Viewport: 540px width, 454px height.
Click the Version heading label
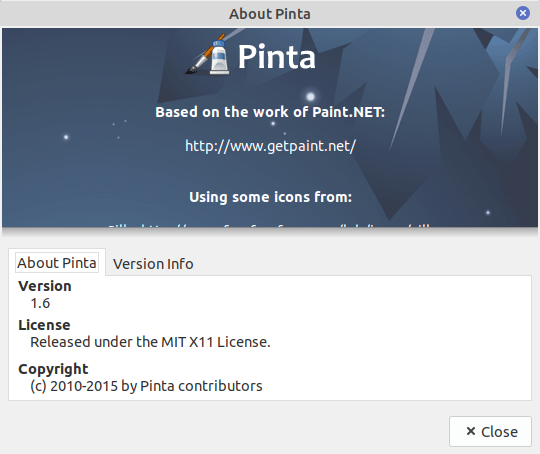click(x=45, y=286)
